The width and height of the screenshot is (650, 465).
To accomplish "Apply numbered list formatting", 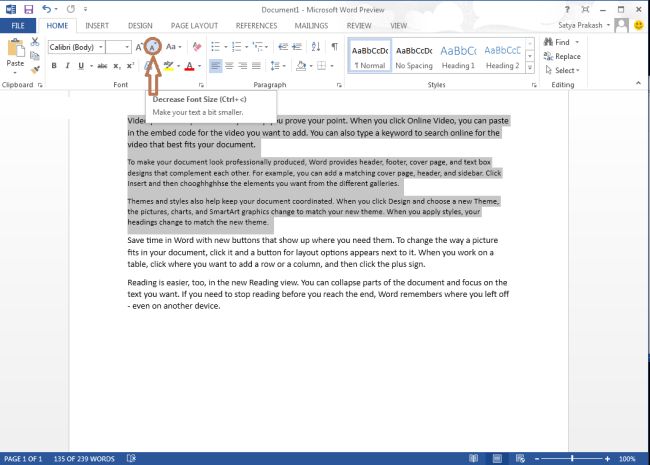I will tap(236, 47).
